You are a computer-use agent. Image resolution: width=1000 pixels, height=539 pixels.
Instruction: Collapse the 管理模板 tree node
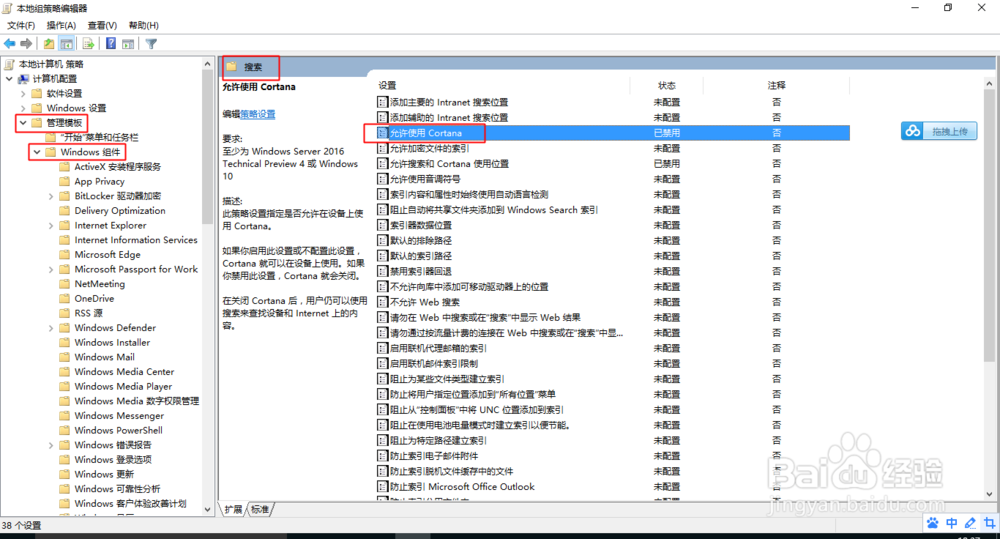pyautogui.click(x=23, y=122)
